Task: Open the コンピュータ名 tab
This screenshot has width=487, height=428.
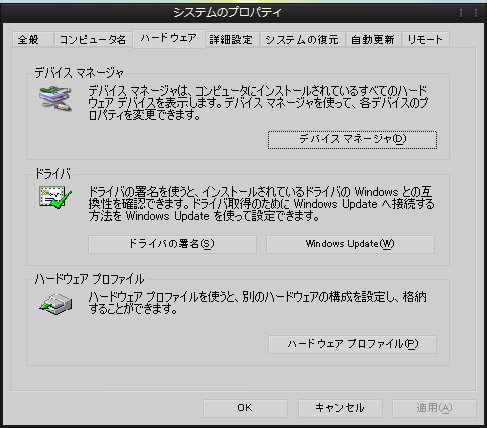Action: point(93,40)
